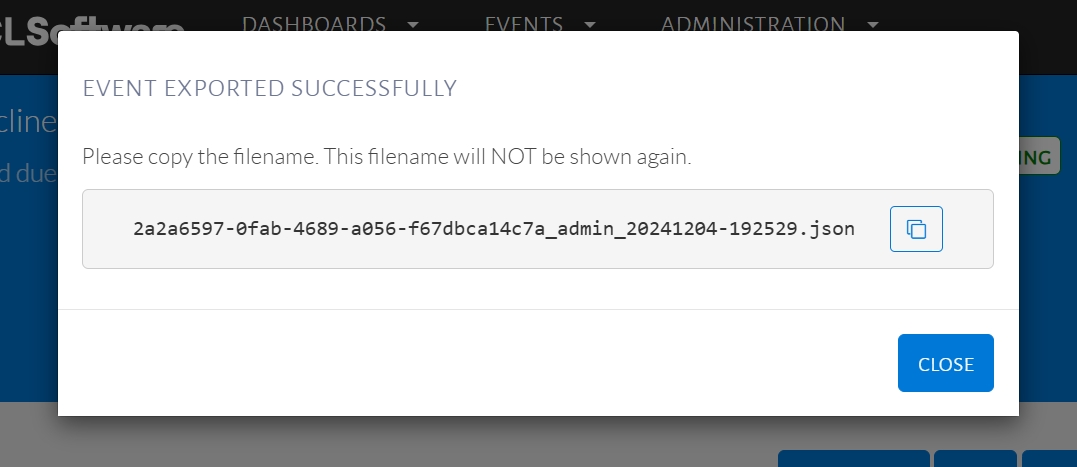Click the dimmed event title behind the dialog
The width and height of the screenshot is (1077, 467).
(x=28, y=121)
